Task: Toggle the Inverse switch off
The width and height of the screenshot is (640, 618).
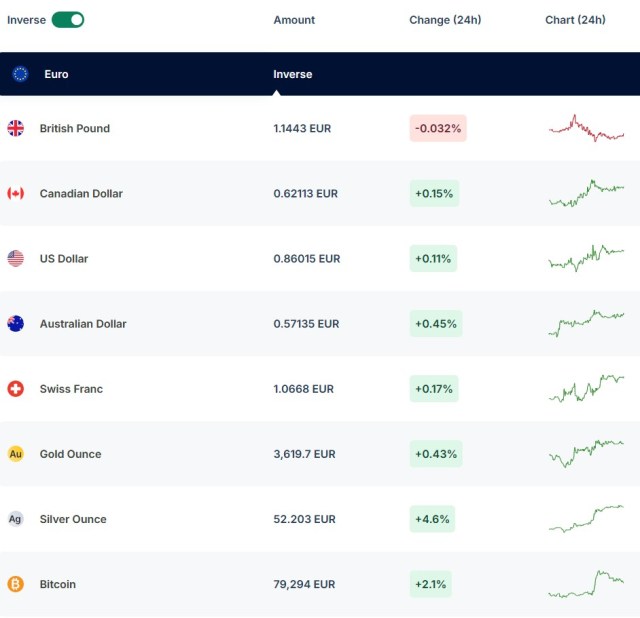Action: 68,20
